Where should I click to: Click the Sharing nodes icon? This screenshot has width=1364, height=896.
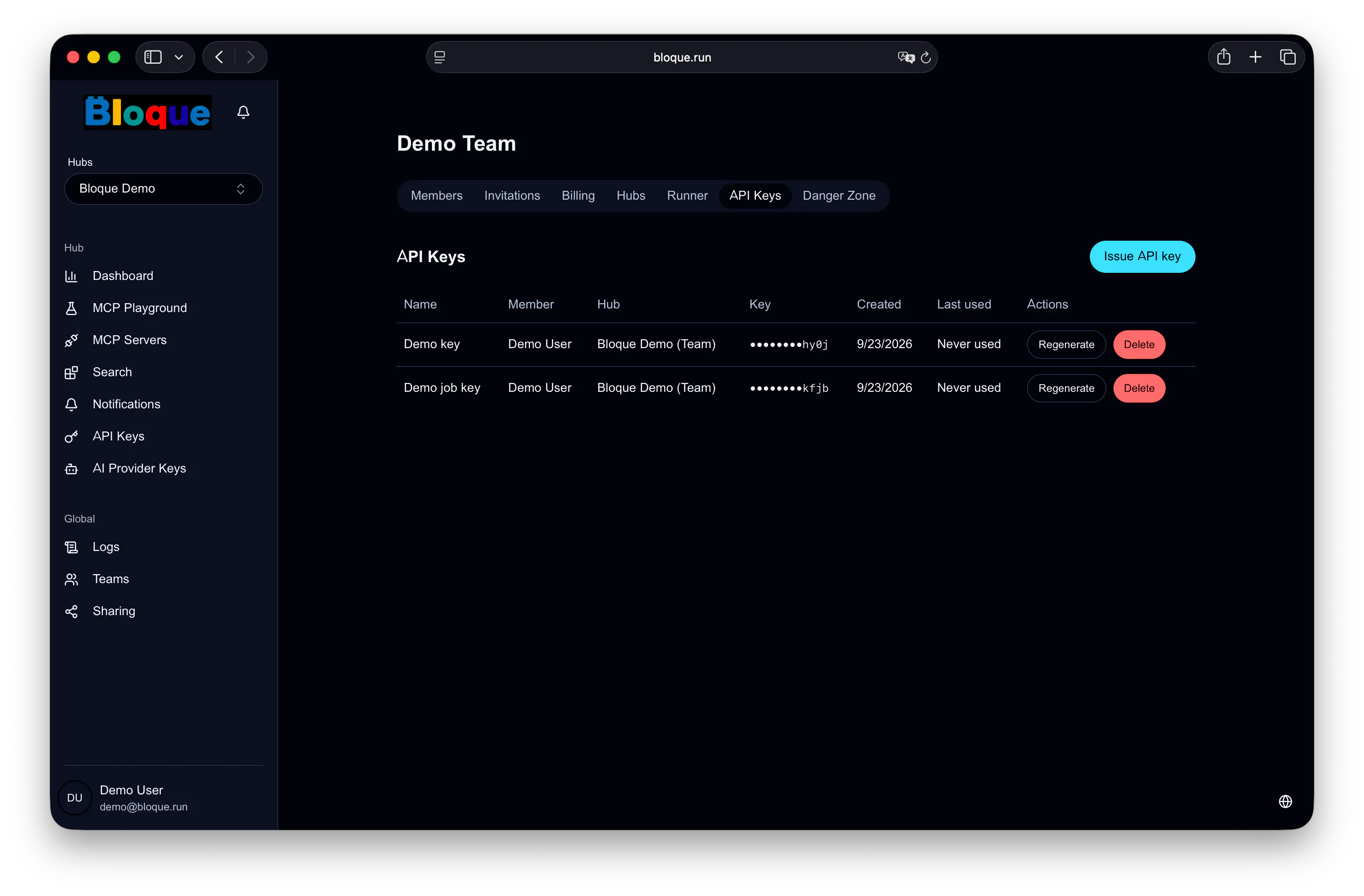[x=71, y=612]
